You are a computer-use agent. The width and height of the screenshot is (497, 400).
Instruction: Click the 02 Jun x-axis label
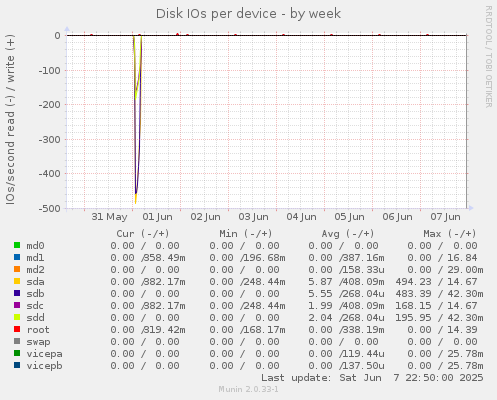(x=205, y=217)
